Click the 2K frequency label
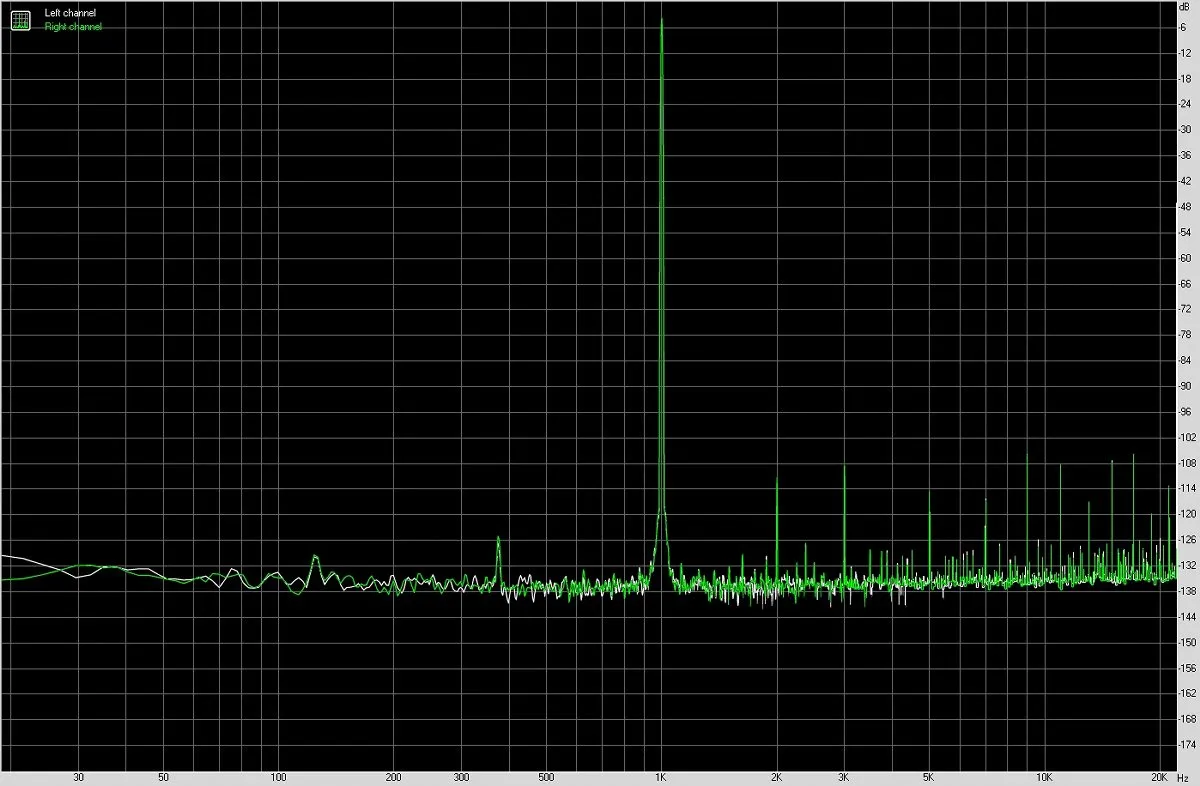This screenshot has width=1200, height=786. pyautogui.click(x=777, y=777)
